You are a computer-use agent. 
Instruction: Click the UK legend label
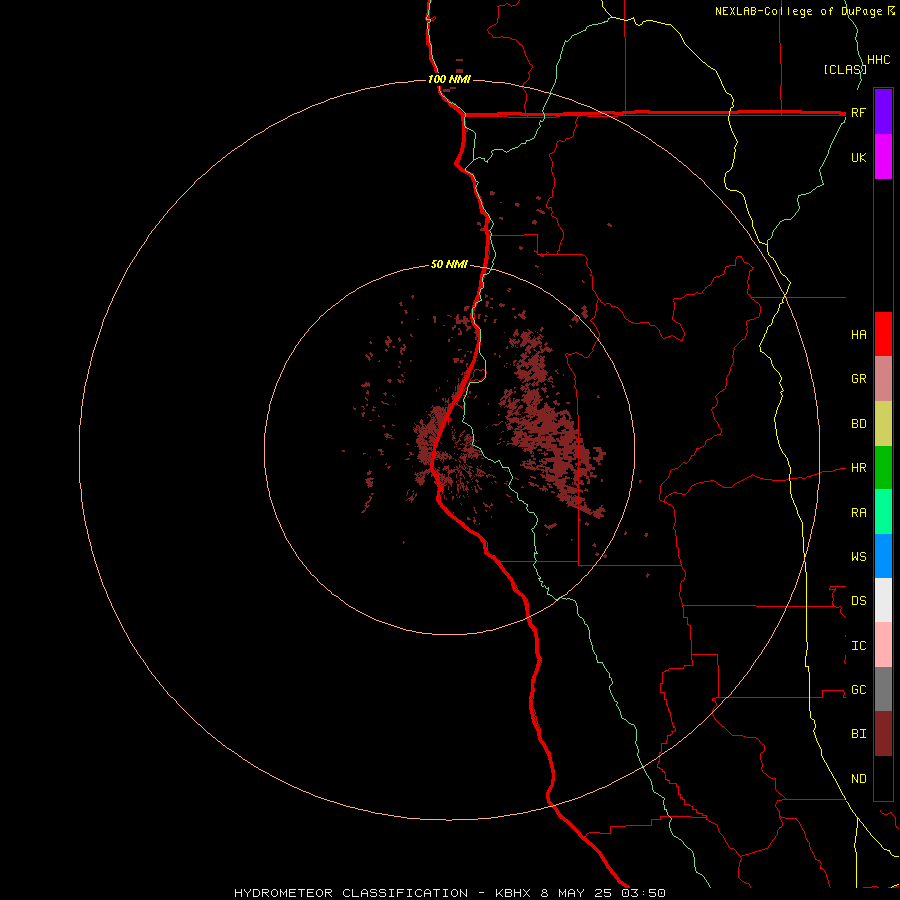coord(859,157)
